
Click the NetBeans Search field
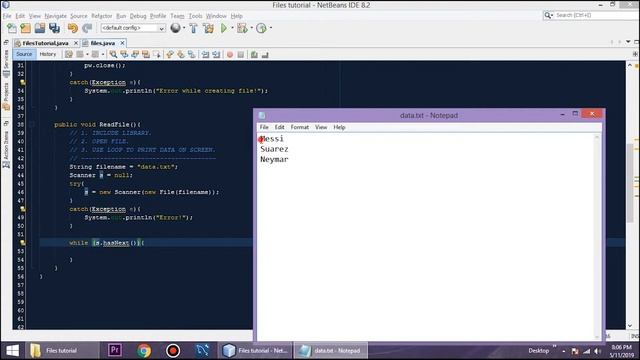[591, 15]
